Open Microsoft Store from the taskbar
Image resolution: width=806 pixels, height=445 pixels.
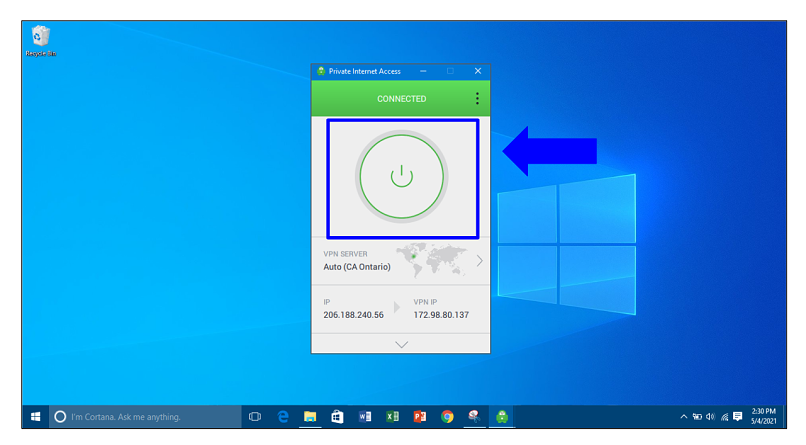point(337,417)
